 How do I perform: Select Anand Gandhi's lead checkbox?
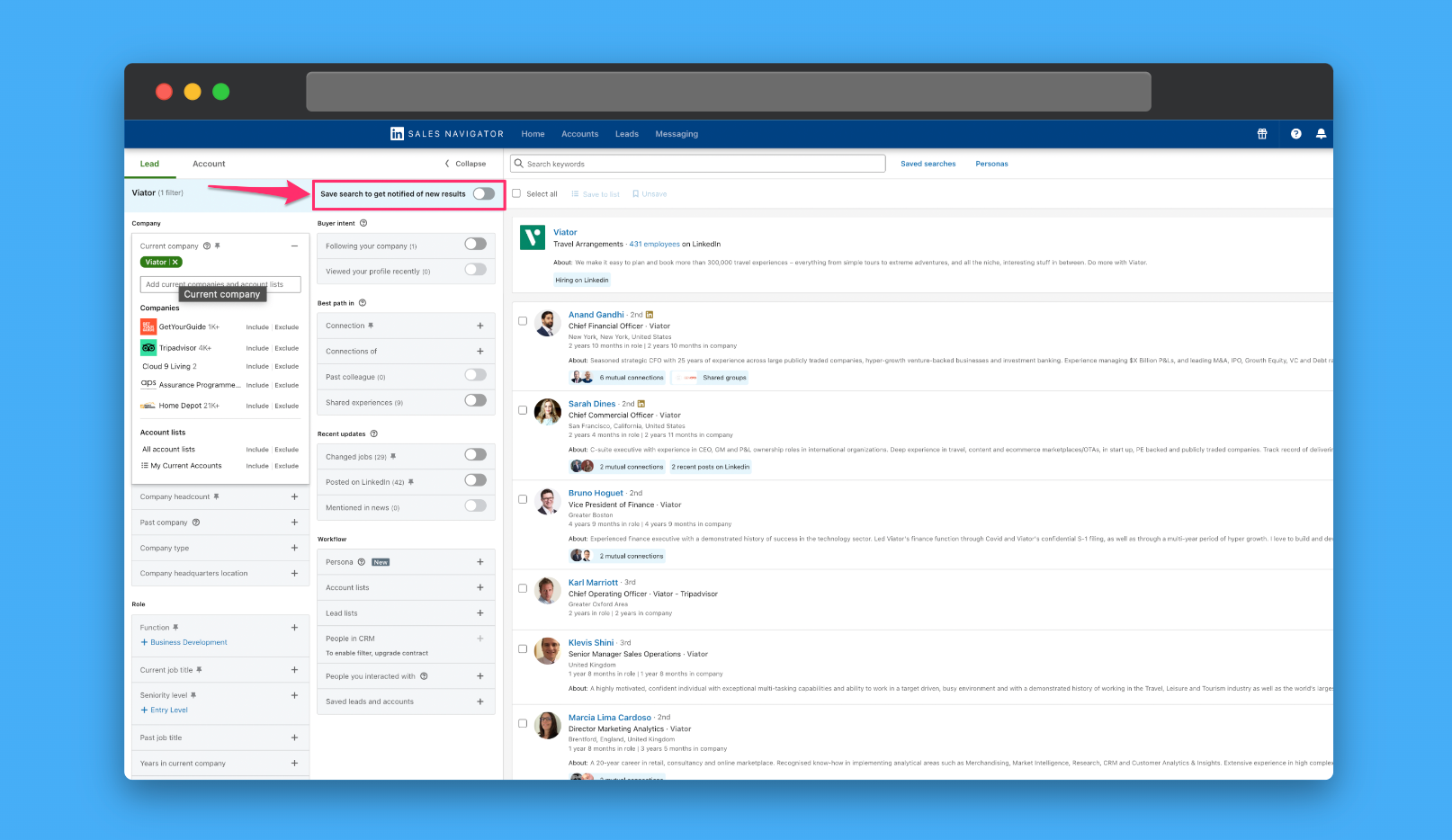523,321
